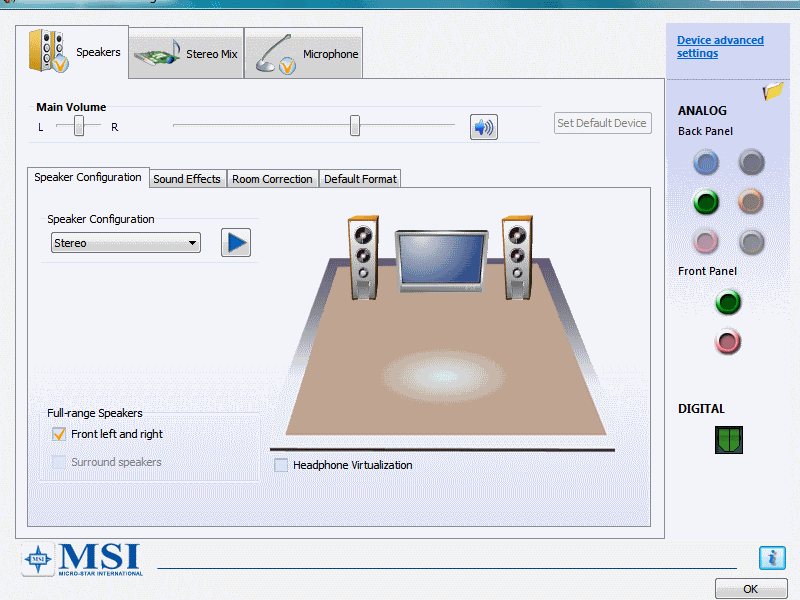Click the orange back panel jack
This screenshot has width=800, height=600.
pyautogui.click(x=751, y=202)
